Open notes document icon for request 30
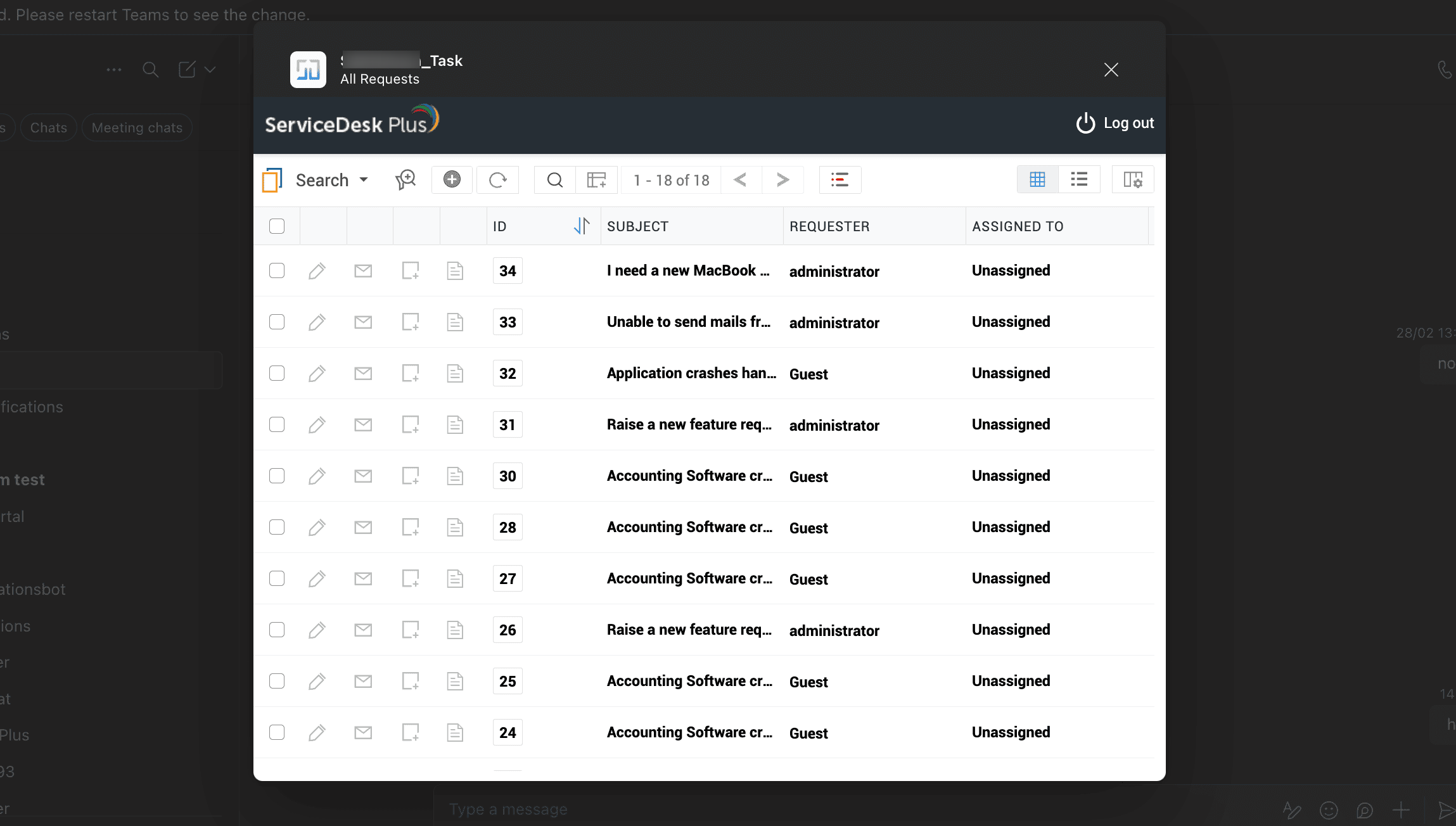The width and height of the screenshot is (1456, 826). (455, 476)
